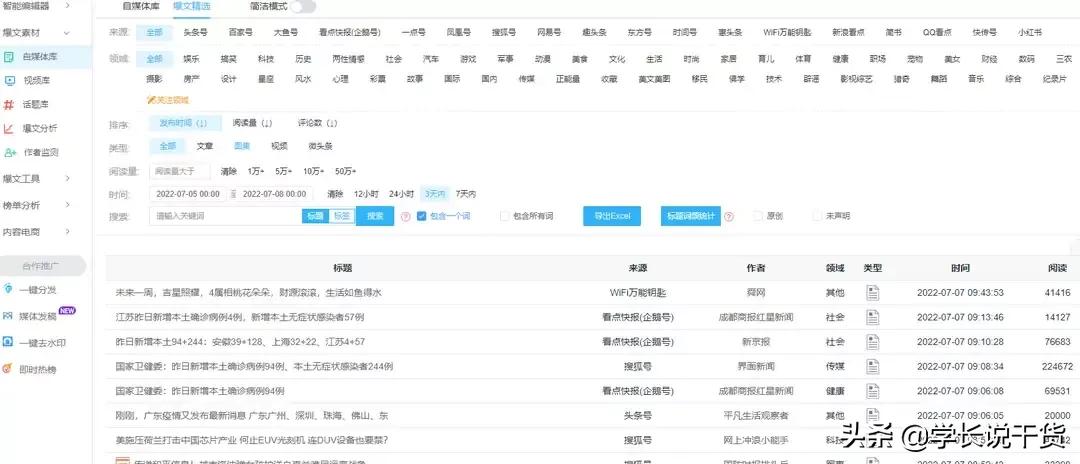Viewport: 1080px width, 464px height.
Task: Click document type icon in 舜网 row
Action: 873,293
